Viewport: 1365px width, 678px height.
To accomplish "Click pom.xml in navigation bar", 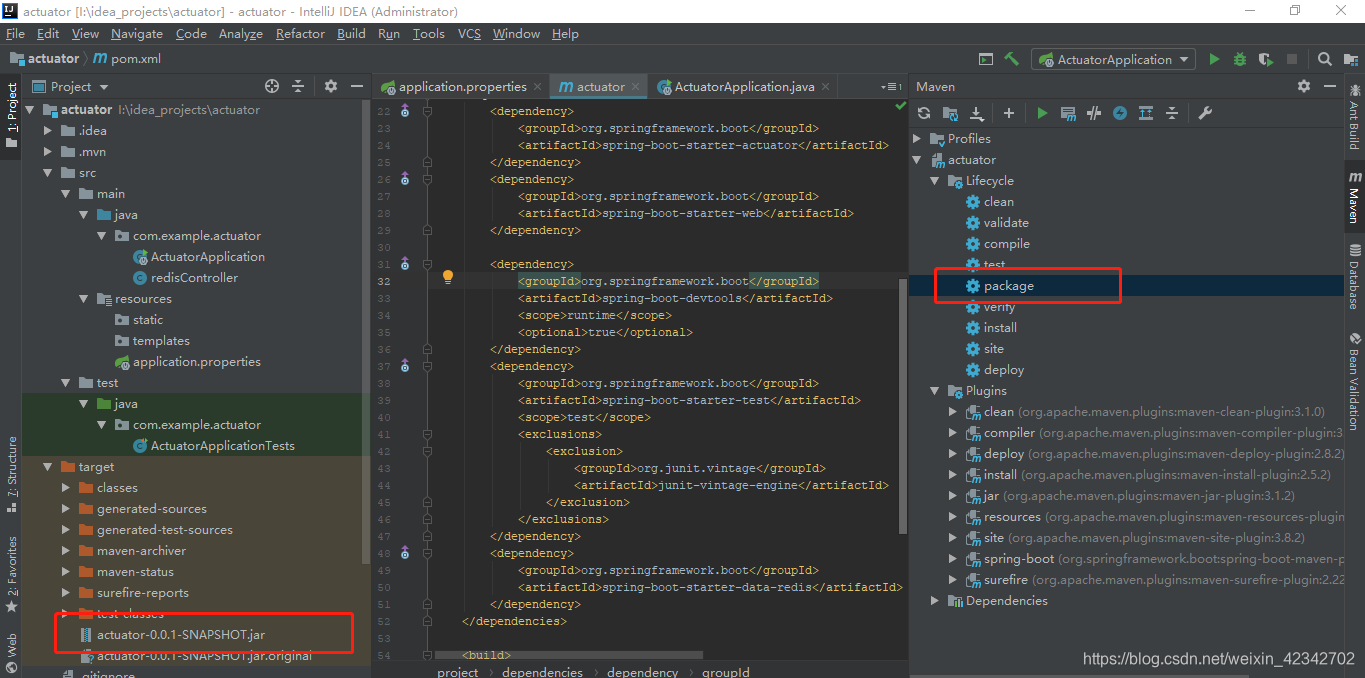I will pos(127,59).
